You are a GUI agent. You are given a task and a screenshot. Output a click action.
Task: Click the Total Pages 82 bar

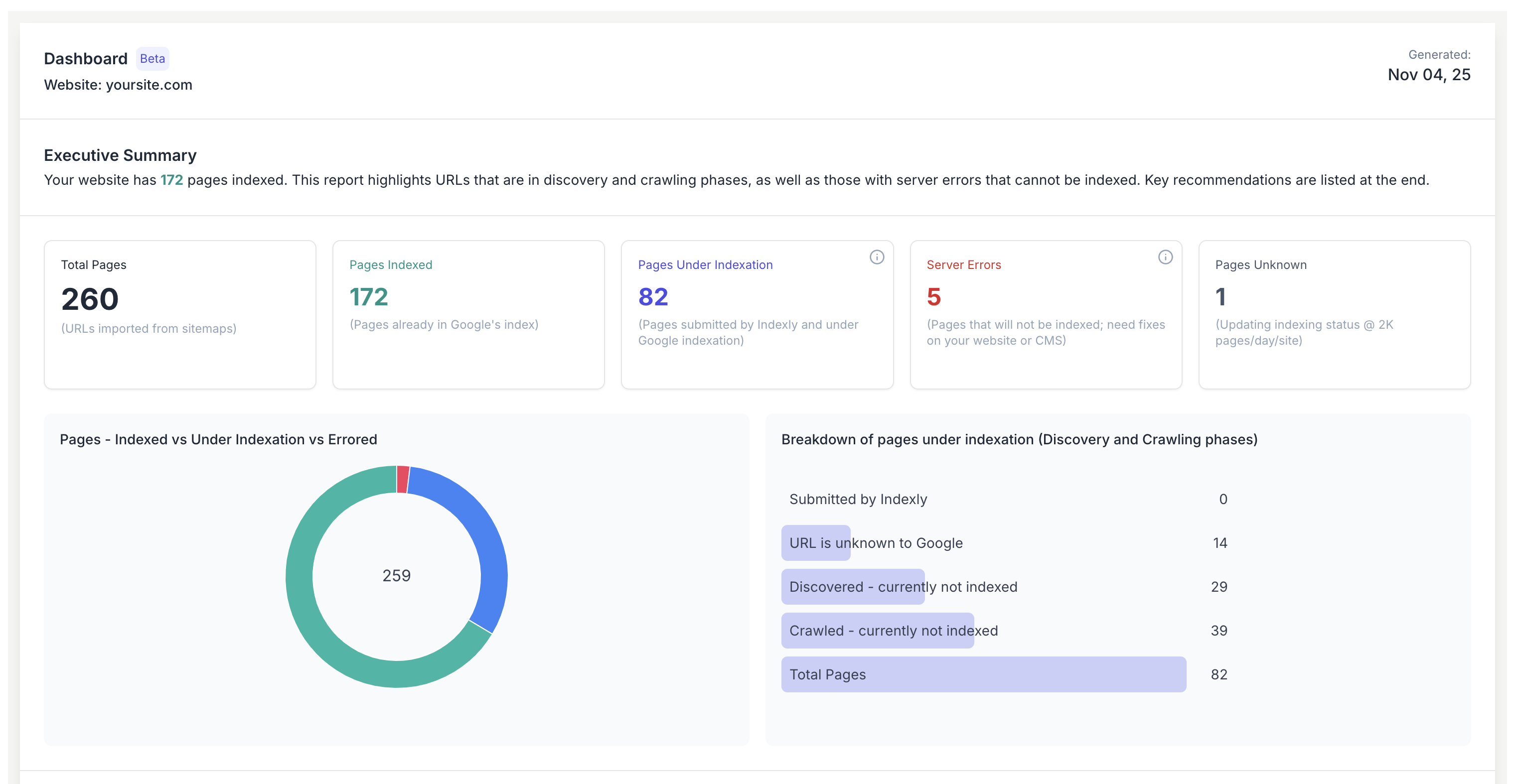tap(983, 674)
